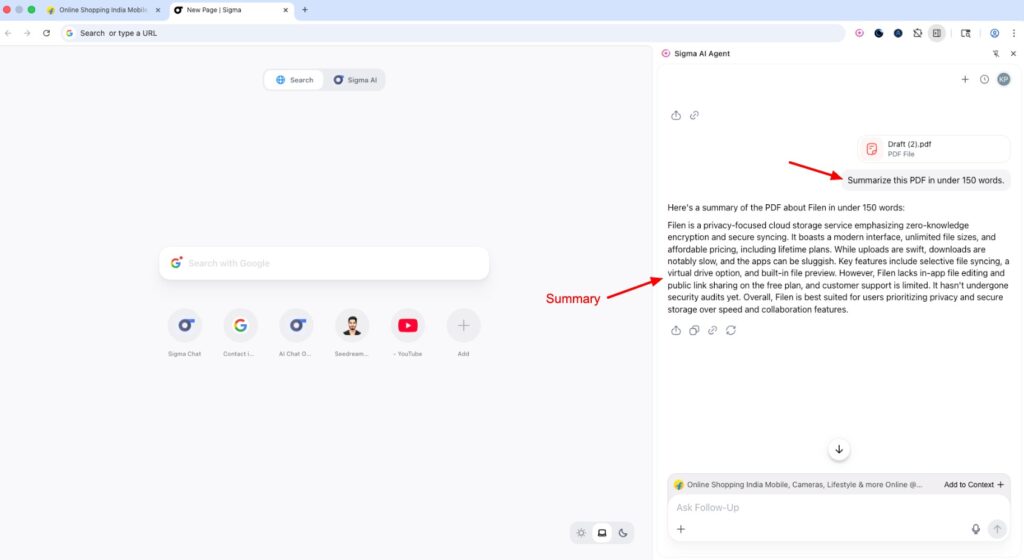Enable dark mode moon toggle
Viewport: 1024px width, 560px height.
click(x=623, y=533)
